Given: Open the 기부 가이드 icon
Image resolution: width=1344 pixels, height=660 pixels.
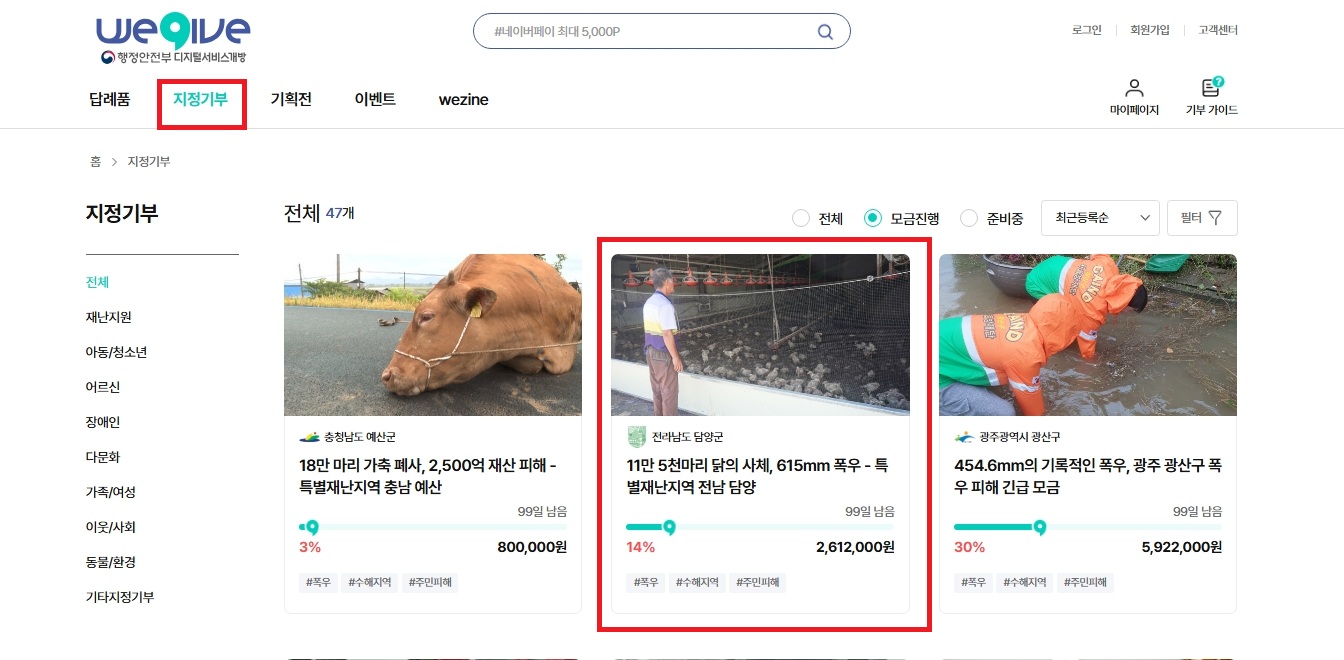Looking at the screenshot, I should pos(1211,88).
